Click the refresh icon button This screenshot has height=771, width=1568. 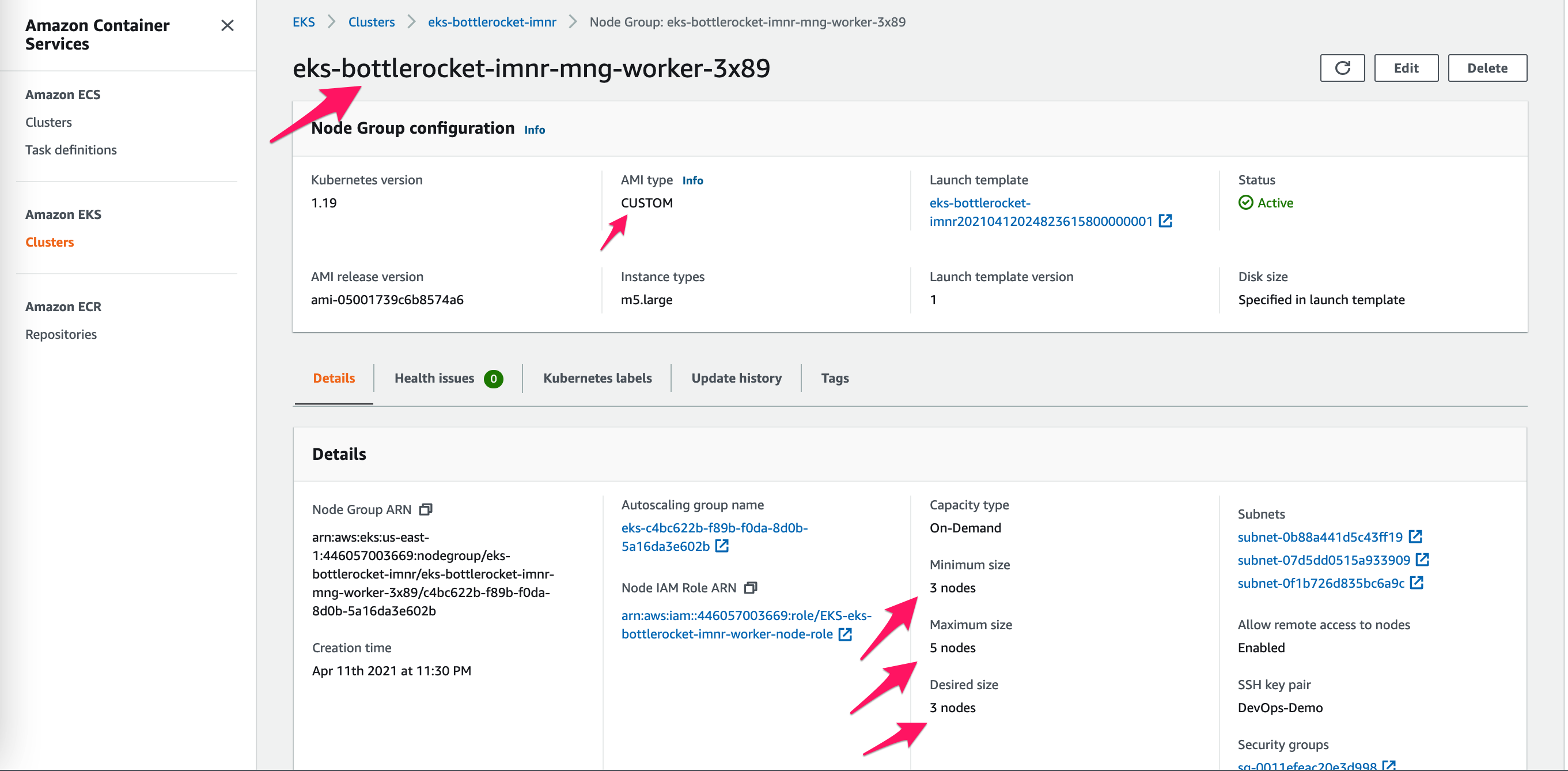click(x=1342, y=67)
